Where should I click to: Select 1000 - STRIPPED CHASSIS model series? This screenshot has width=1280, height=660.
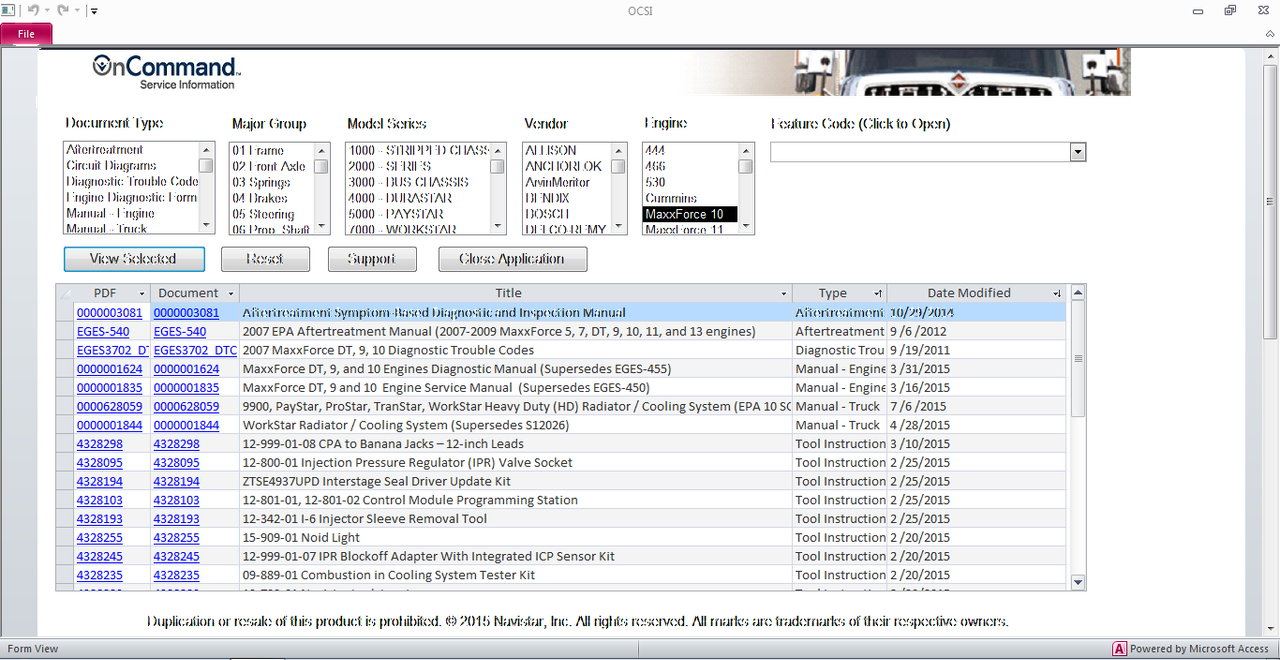(x=419, y=150)
